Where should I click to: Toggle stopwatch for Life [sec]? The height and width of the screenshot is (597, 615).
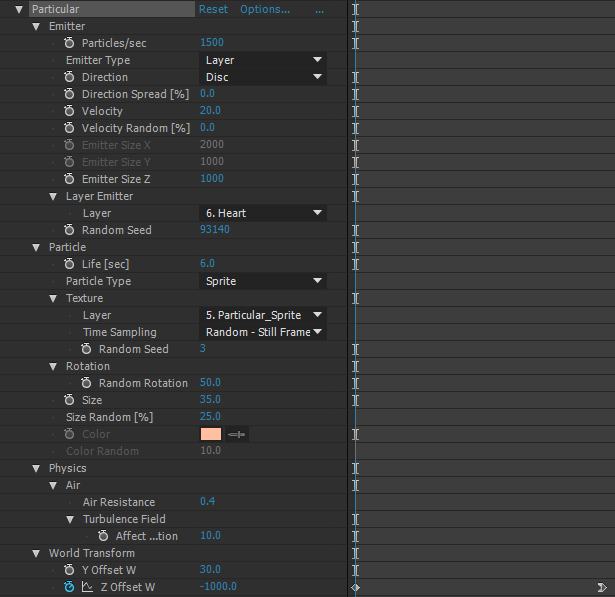69,264
